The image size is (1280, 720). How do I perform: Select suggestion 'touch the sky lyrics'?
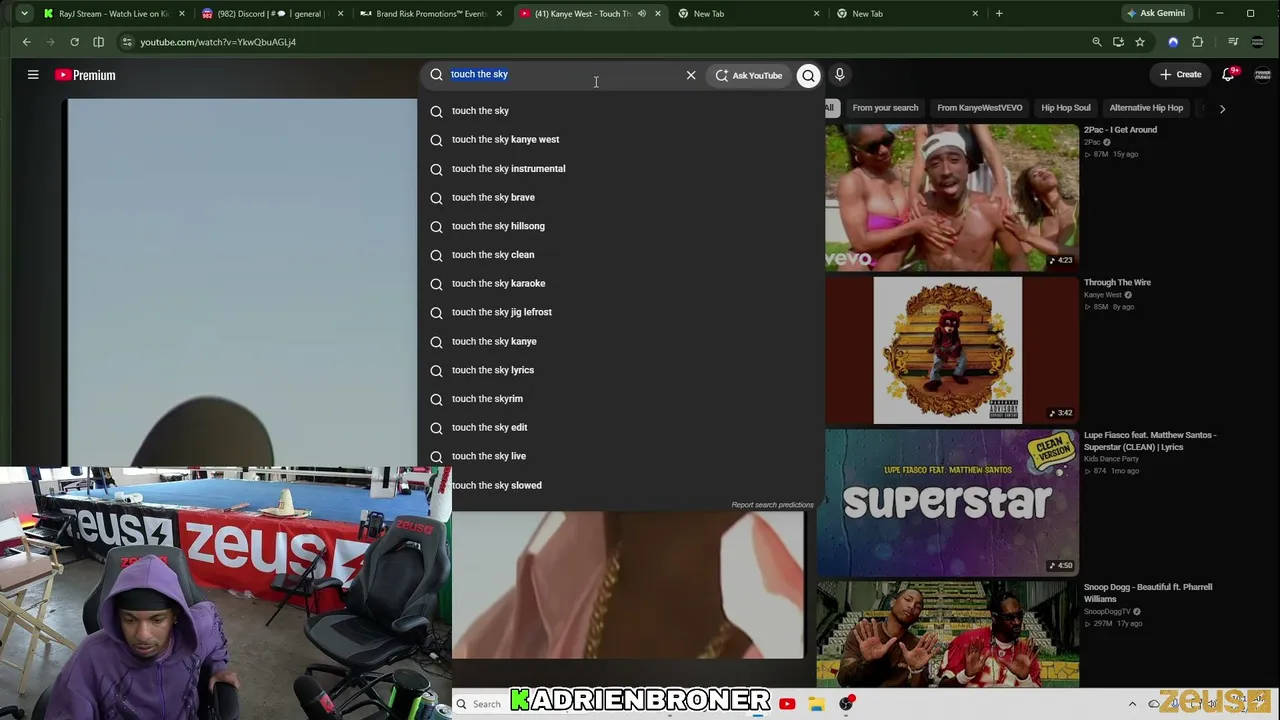493,370
